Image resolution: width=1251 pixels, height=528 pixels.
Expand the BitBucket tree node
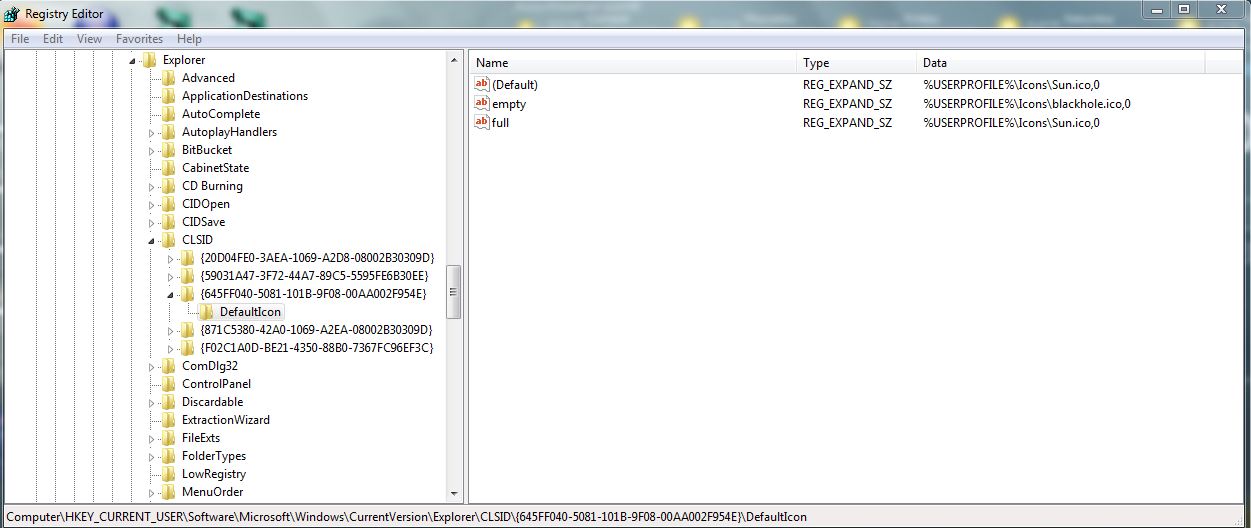(153, 151)
